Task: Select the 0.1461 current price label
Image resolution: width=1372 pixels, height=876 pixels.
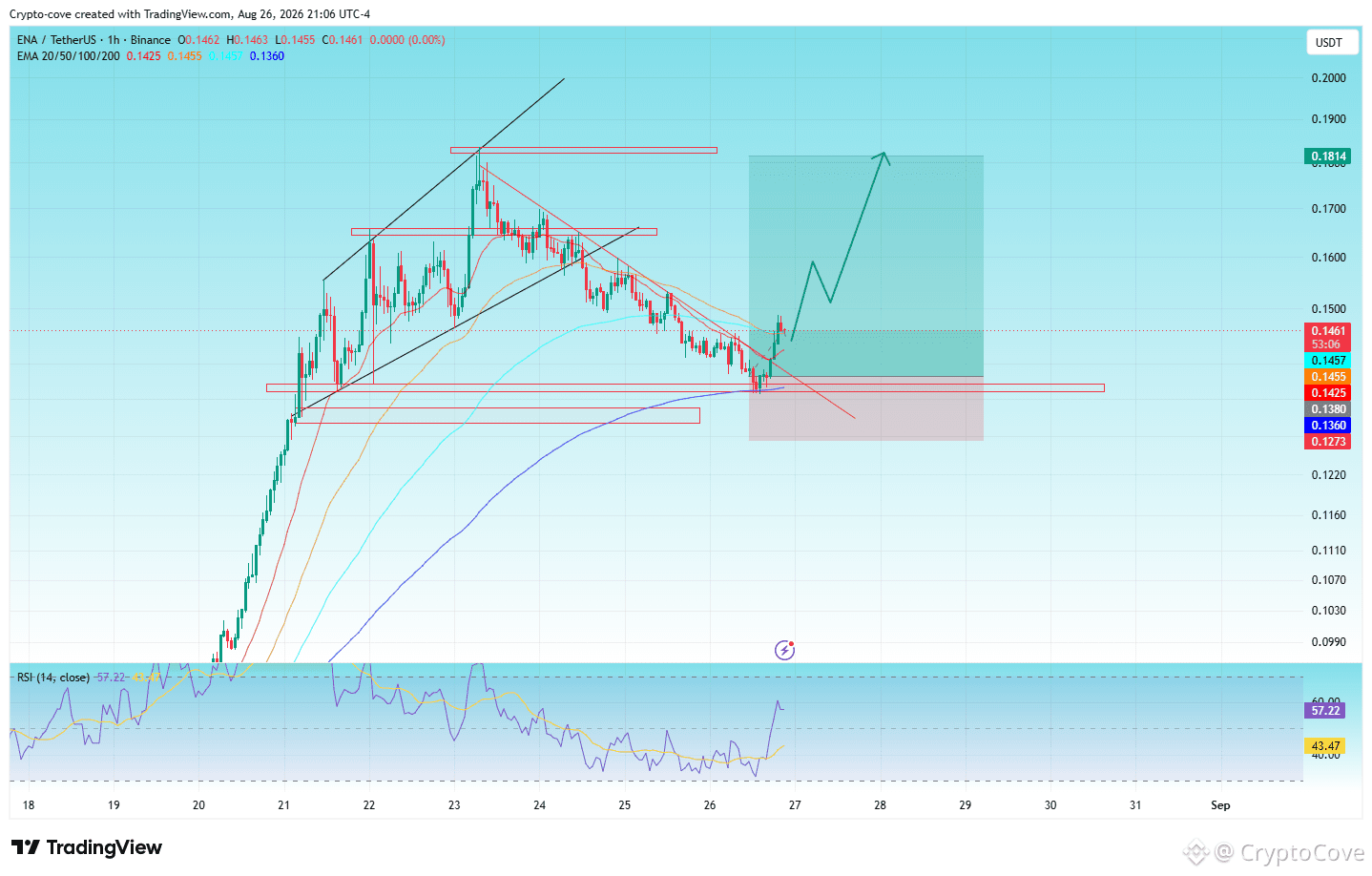Action: coord(1328,331)
